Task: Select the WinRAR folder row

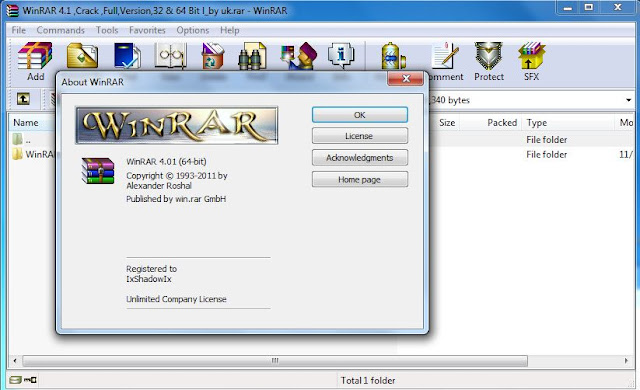Action: click(x=33, y=155)
